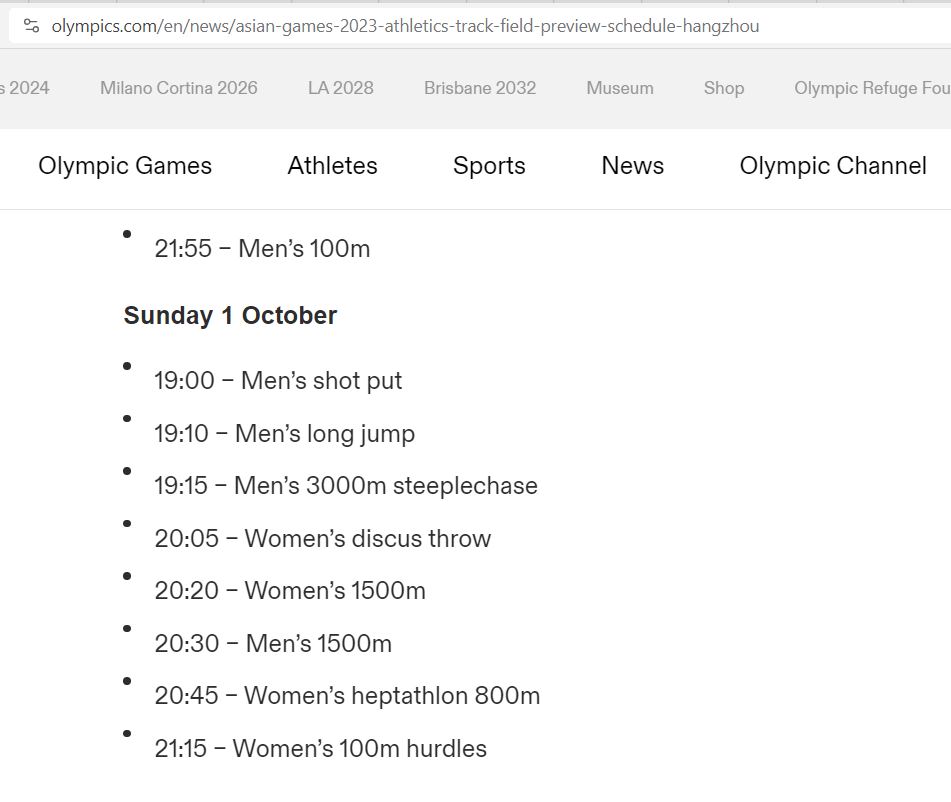The image size is (951, 802).
Task: Select the 20:05 Women's discus throw entry
Action: coord(323,539)
